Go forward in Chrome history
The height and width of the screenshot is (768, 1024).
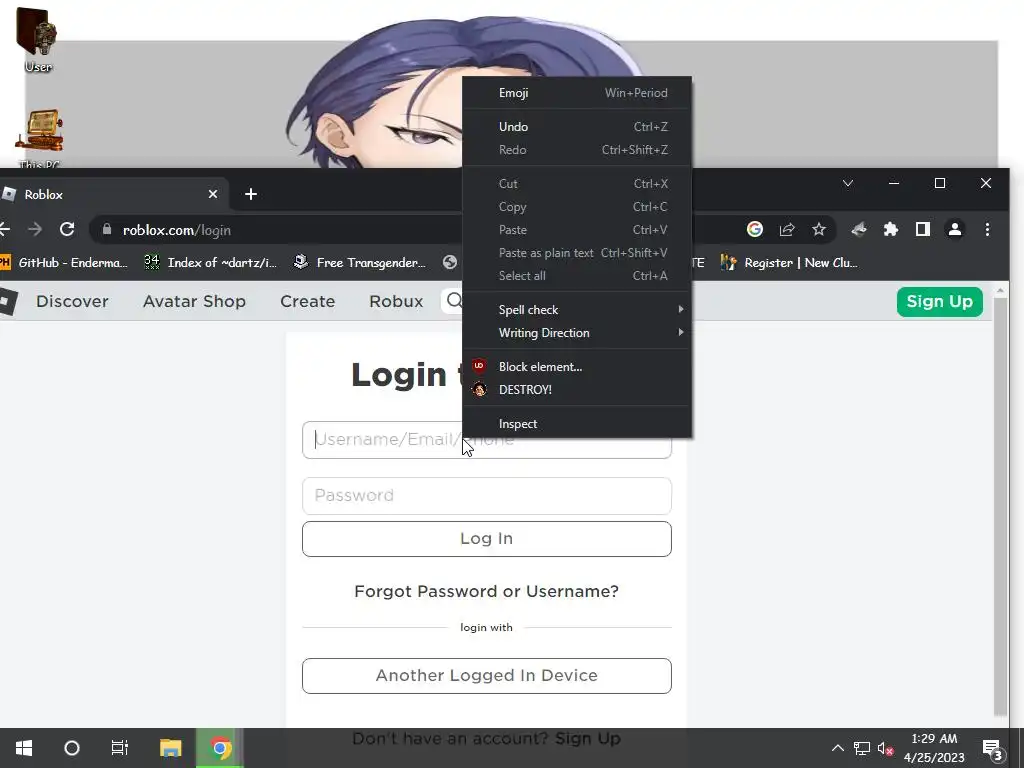tap(35, 229)
